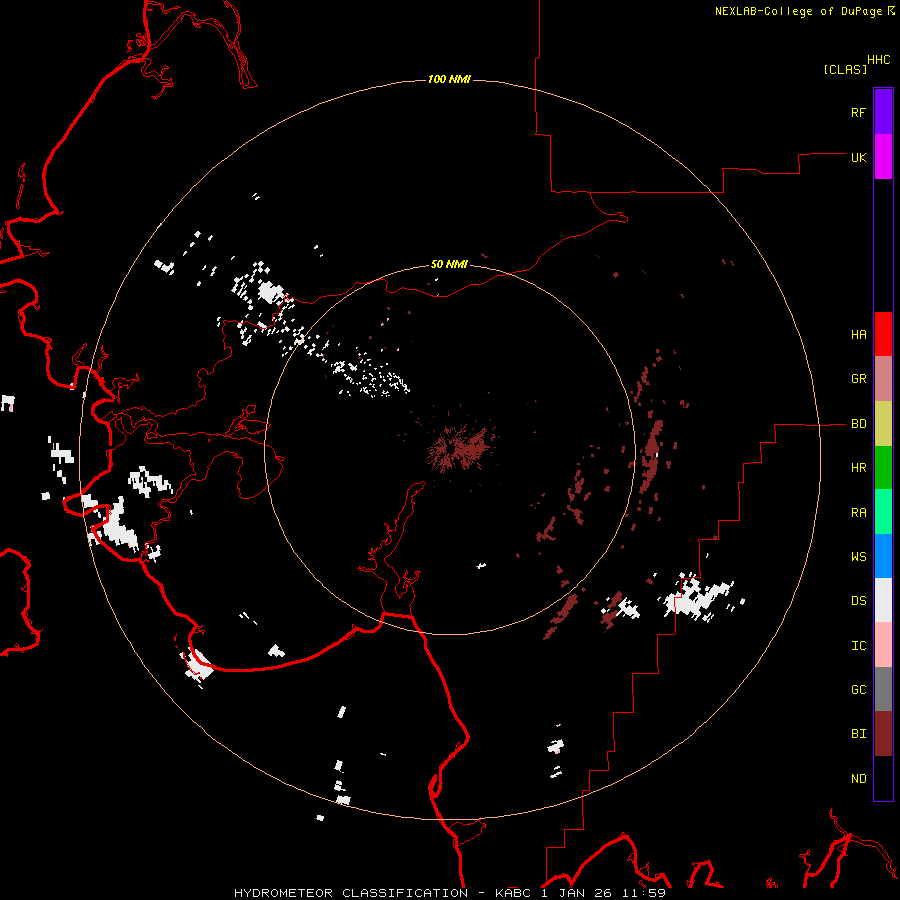Click the [CLAS] units label

click(845, 69)
